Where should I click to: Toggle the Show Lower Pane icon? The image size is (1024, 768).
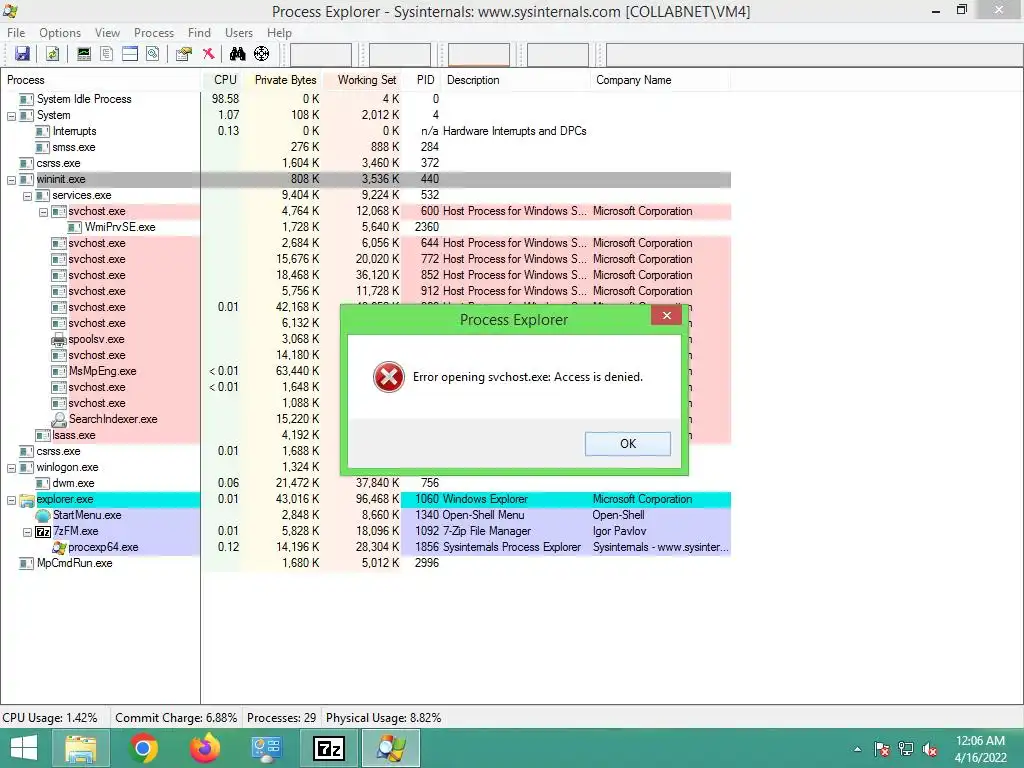pos(130,54)
